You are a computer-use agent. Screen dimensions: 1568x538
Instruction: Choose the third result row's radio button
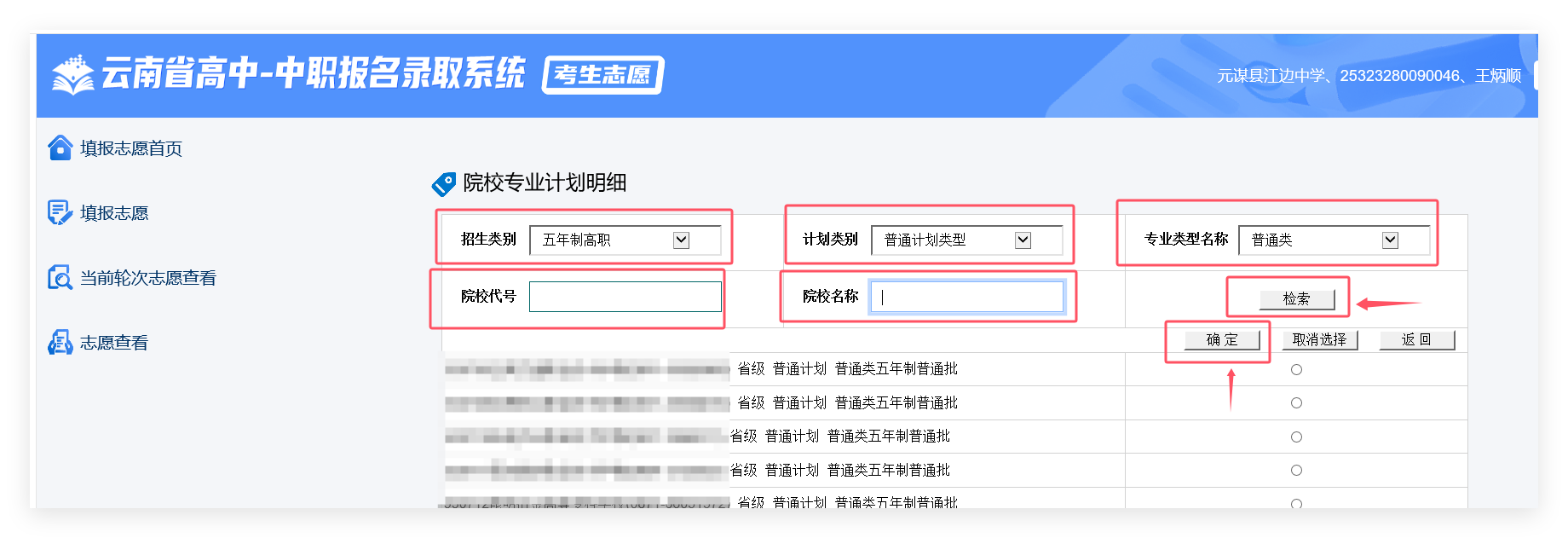[x=1296, y=437]
